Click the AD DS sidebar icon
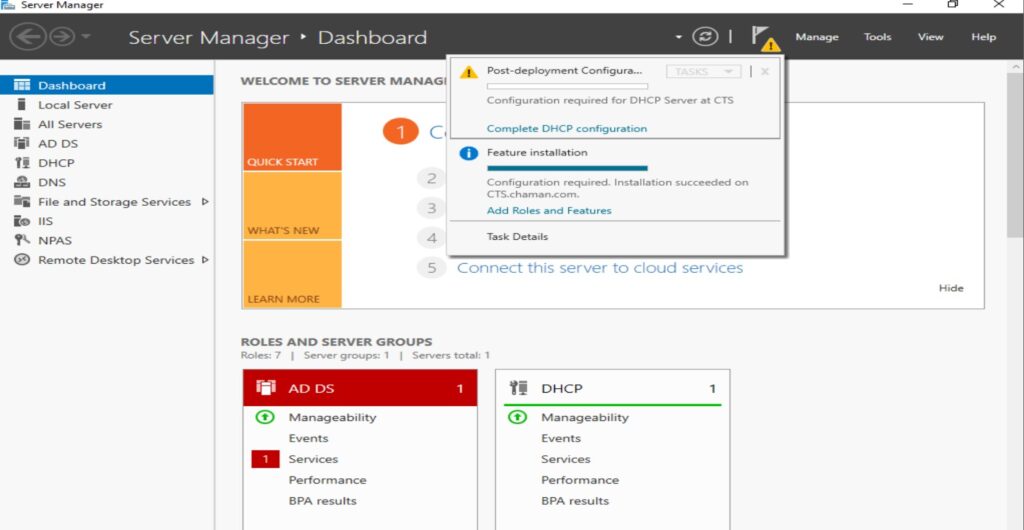1024x530 pixels. (x=22, y=143)
